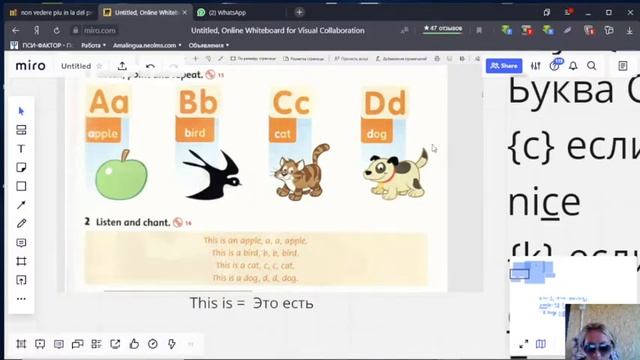Select the 'This is = Это есть' text

[x=251, y=303]
